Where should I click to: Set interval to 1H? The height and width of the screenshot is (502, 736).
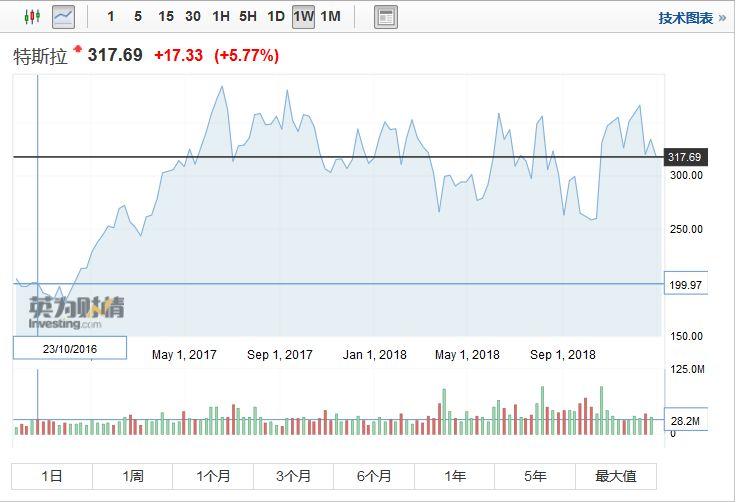pos(221,17)
